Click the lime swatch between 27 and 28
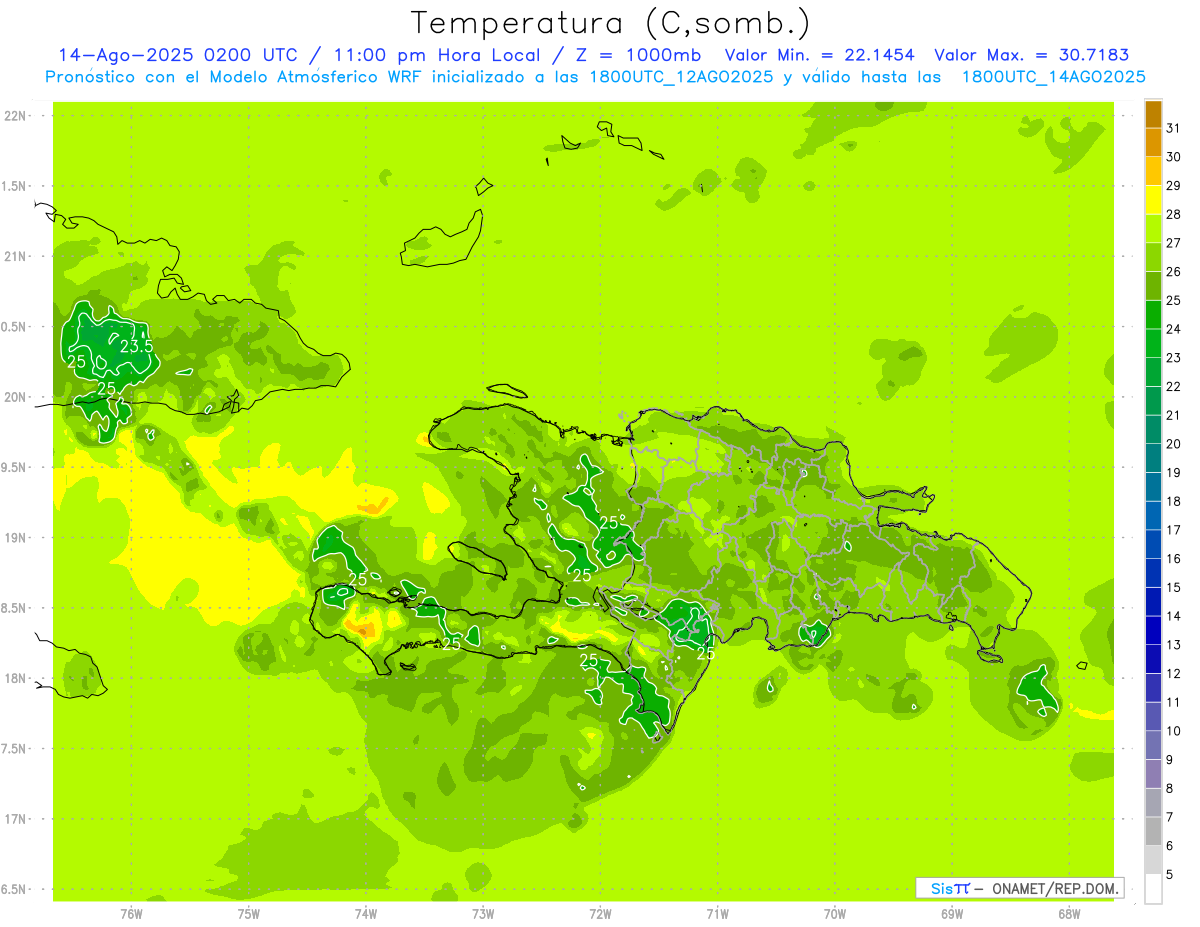The width and height of the screenshot is (1200, 927). pyautogui.click(x=1153, y=229)
